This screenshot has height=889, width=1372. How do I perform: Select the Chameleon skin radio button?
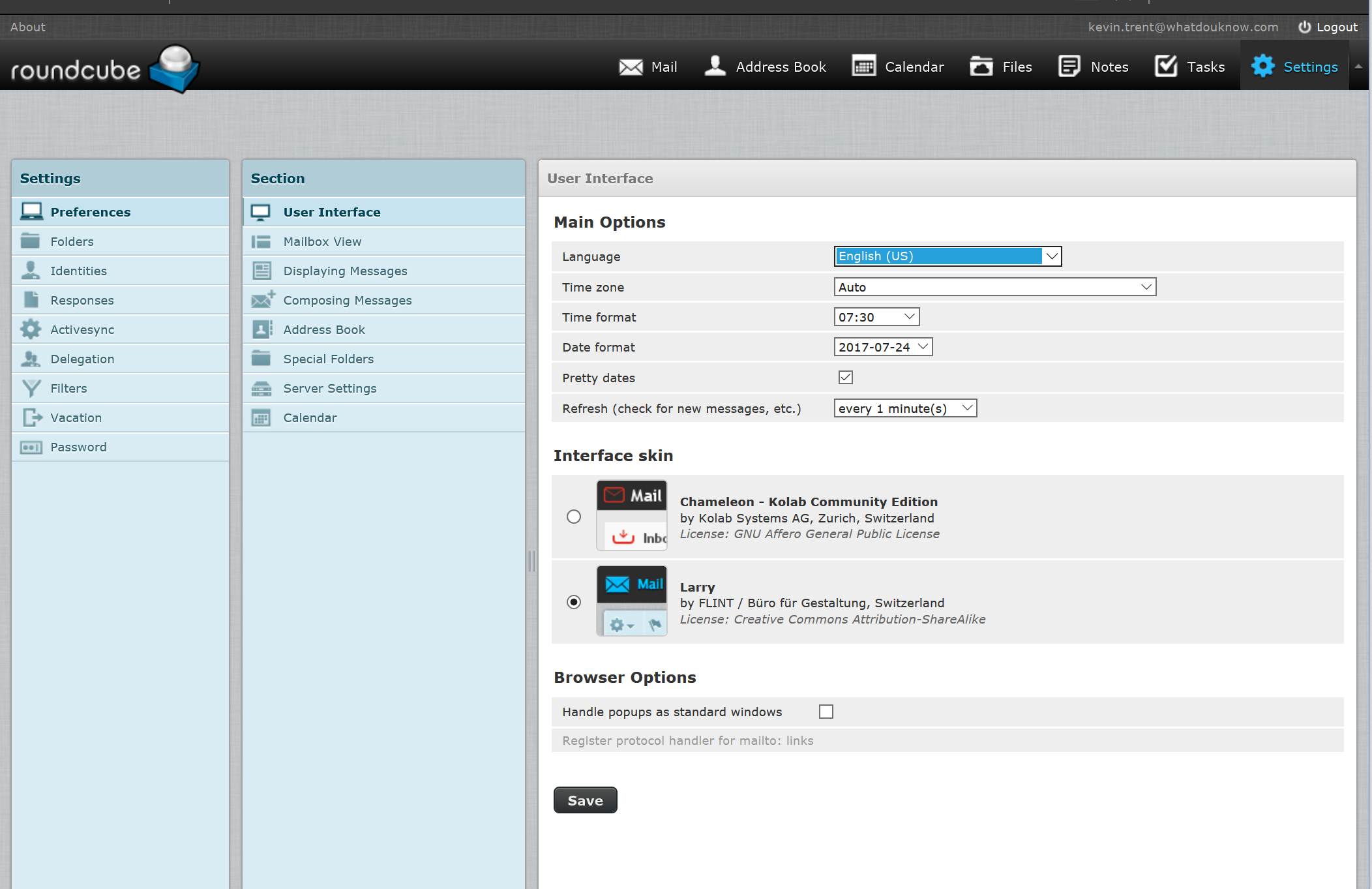point(574,517)
